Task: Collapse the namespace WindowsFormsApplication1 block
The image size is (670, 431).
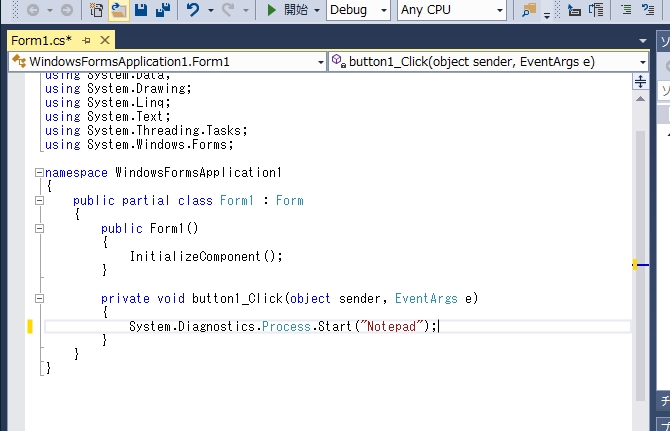Action: pyautogui.click(x=38, y=172)
